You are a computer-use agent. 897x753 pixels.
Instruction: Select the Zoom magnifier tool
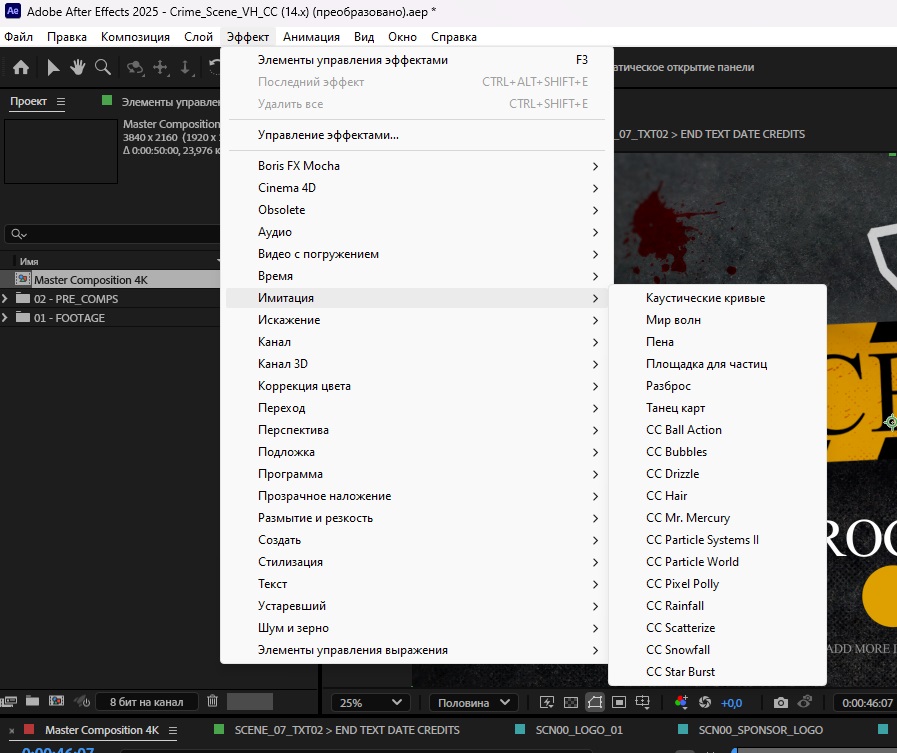(102, 68)
